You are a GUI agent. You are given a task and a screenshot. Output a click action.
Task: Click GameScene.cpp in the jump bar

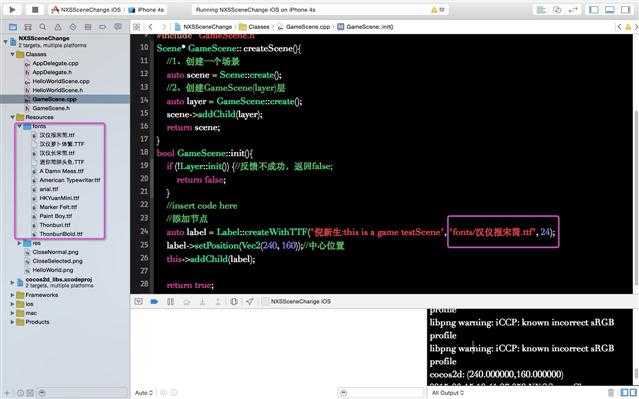[x=304, y=27]
